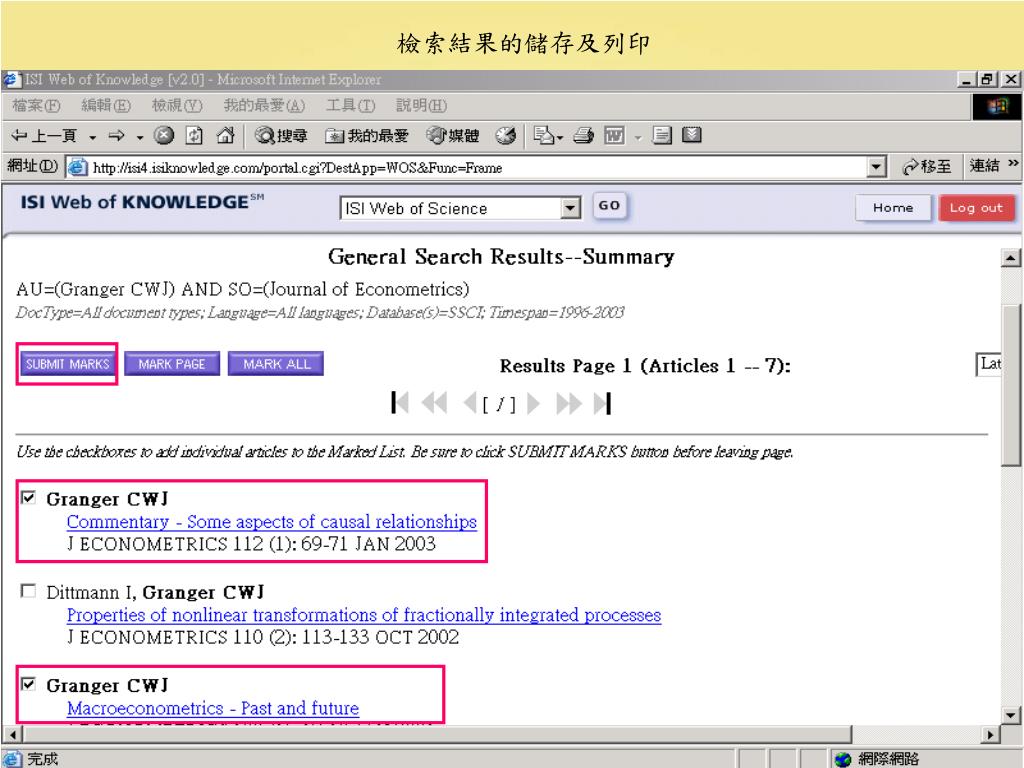Image resolution: width=1024 pixels, height=768 pixels.
Task: Open the ISI Web of Science product dropdown
Action: click(460, 208)
